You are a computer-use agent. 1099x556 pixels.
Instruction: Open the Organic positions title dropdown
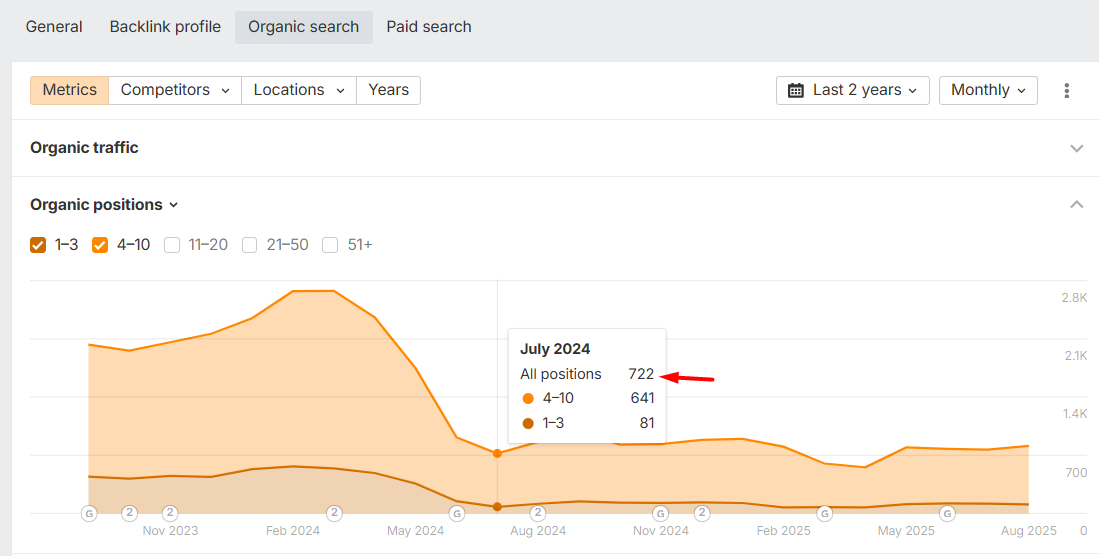point(104,205)
